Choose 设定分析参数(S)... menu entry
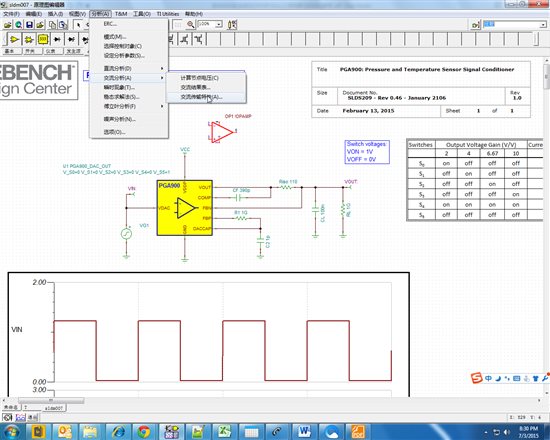 (129, 55)
